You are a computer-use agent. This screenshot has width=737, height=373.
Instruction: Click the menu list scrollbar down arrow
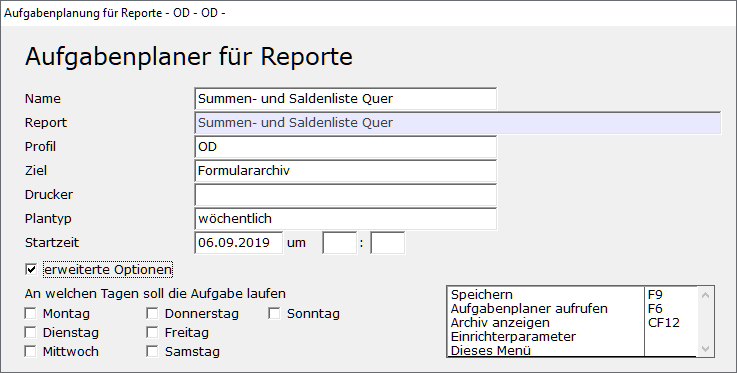706,349
